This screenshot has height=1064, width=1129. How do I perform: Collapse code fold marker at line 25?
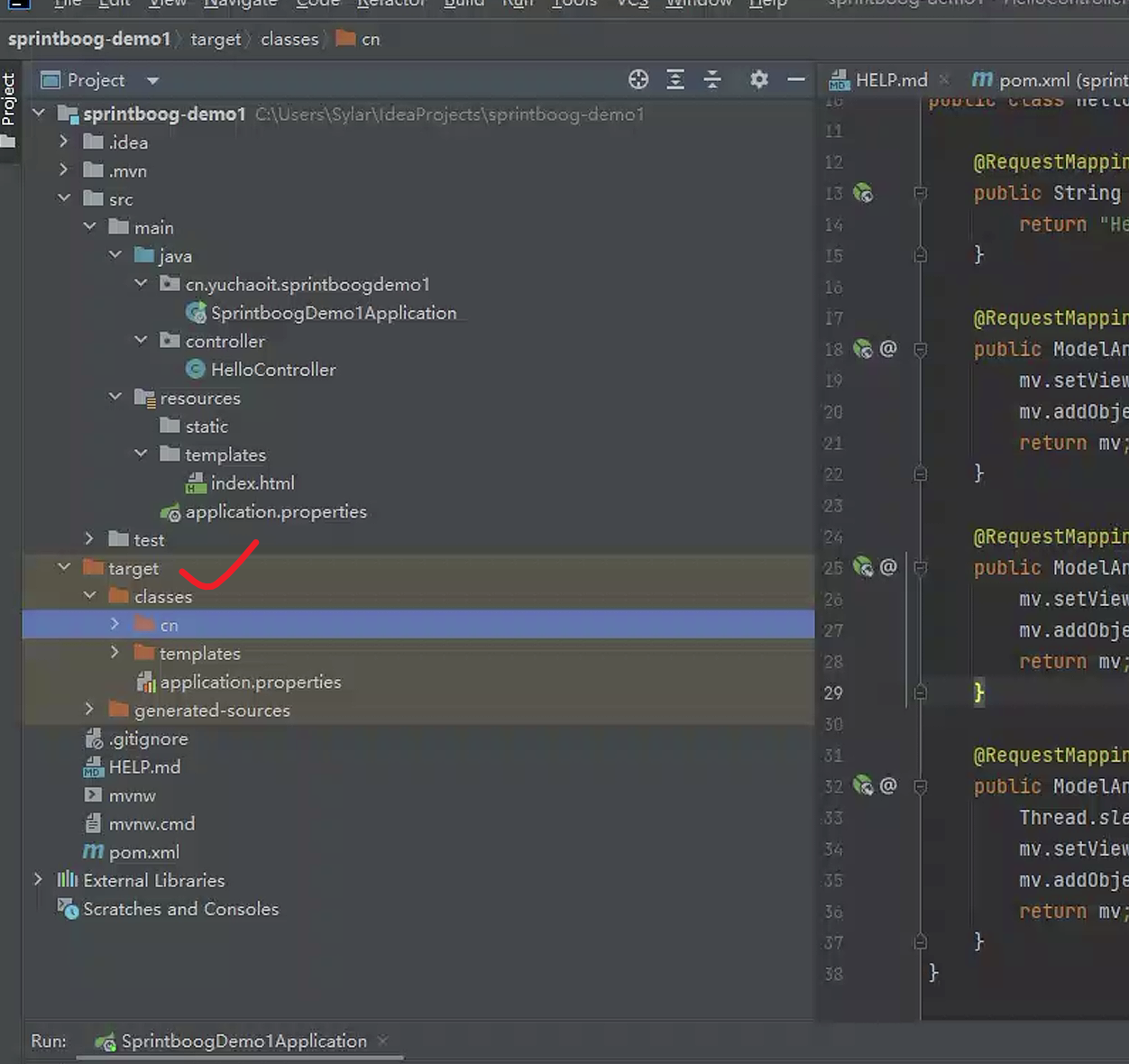(x=920, y=568)
